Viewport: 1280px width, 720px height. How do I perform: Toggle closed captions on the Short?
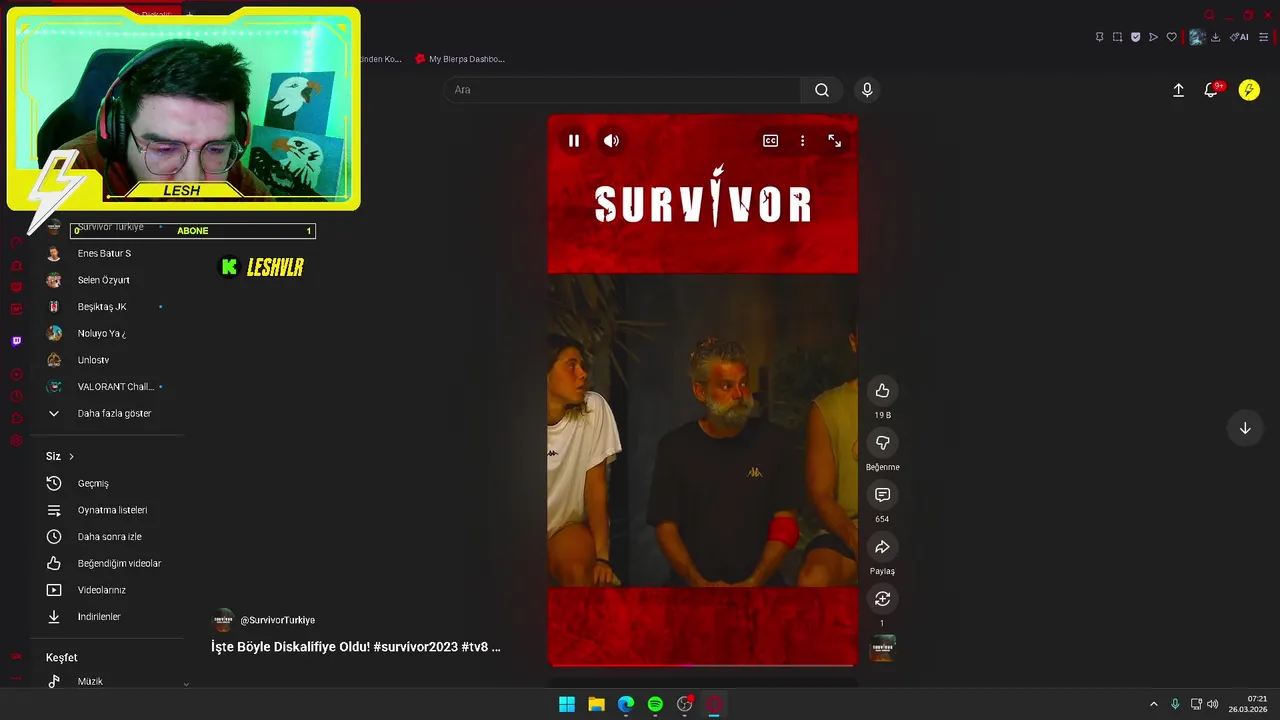tap(770, 141)
